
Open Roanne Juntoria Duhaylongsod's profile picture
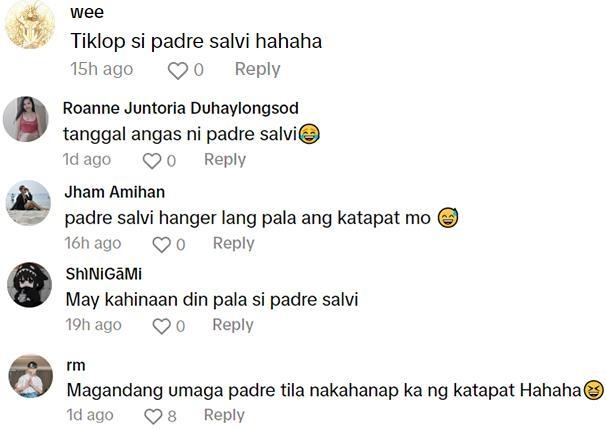(x=26, y=119)
